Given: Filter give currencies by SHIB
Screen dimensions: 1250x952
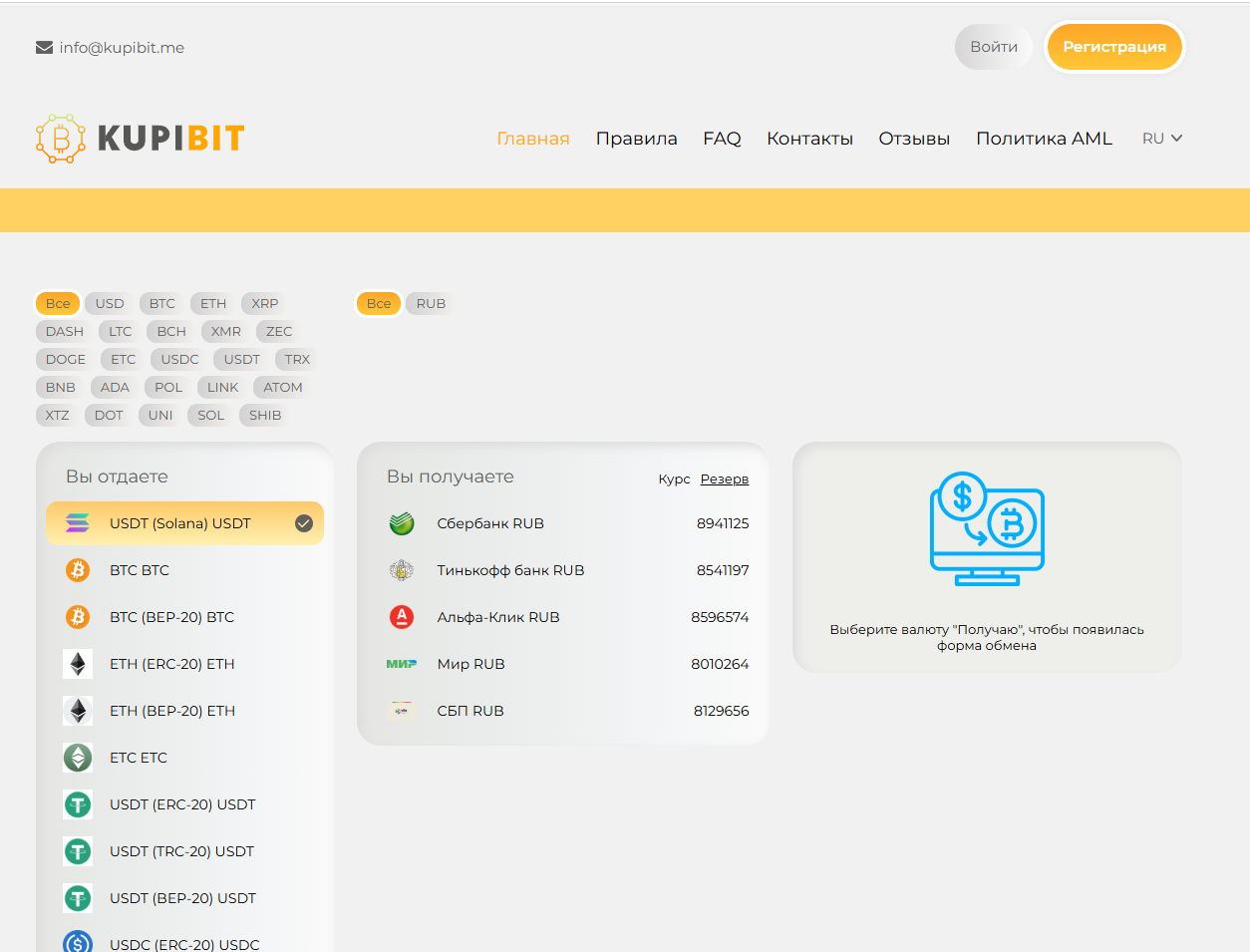Looking at the screenshot, I should [265, 416].
